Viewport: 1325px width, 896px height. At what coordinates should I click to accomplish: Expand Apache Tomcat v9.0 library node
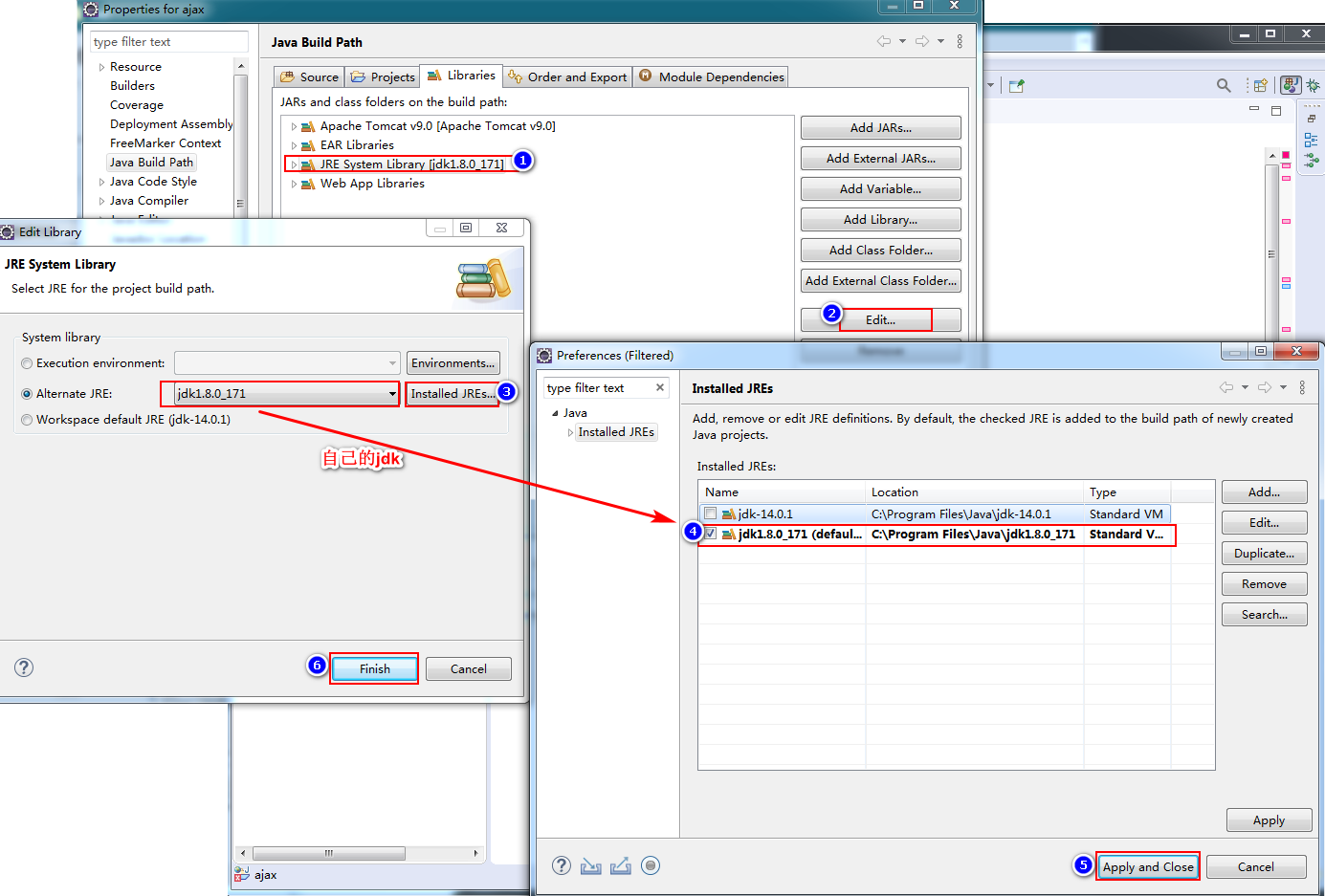pyautogui.click(x=294, y=126)
